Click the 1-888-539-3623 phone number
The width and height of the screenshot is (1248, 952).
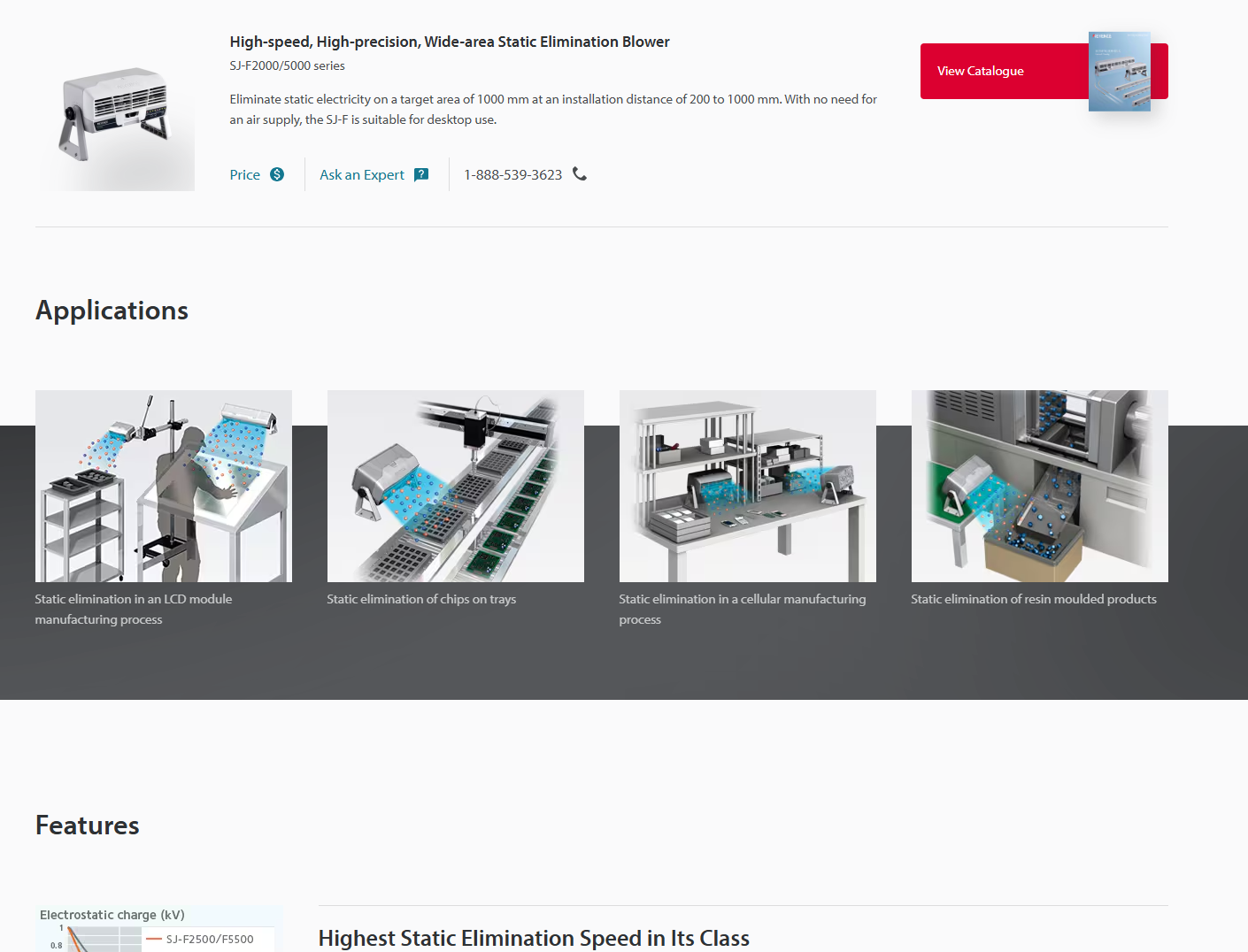(512, 175)
